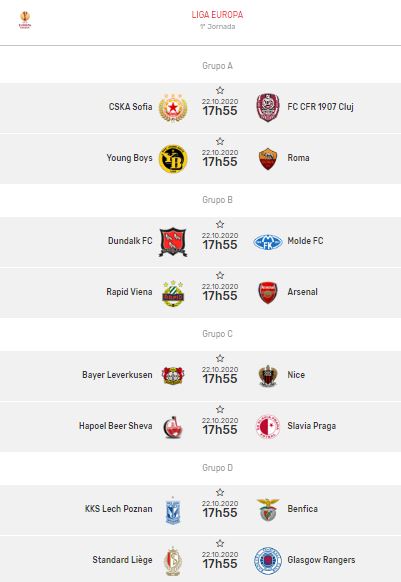Click the Arsenal club crest
Viewport: 401px width, 582px height.
(x=268, y=292)
